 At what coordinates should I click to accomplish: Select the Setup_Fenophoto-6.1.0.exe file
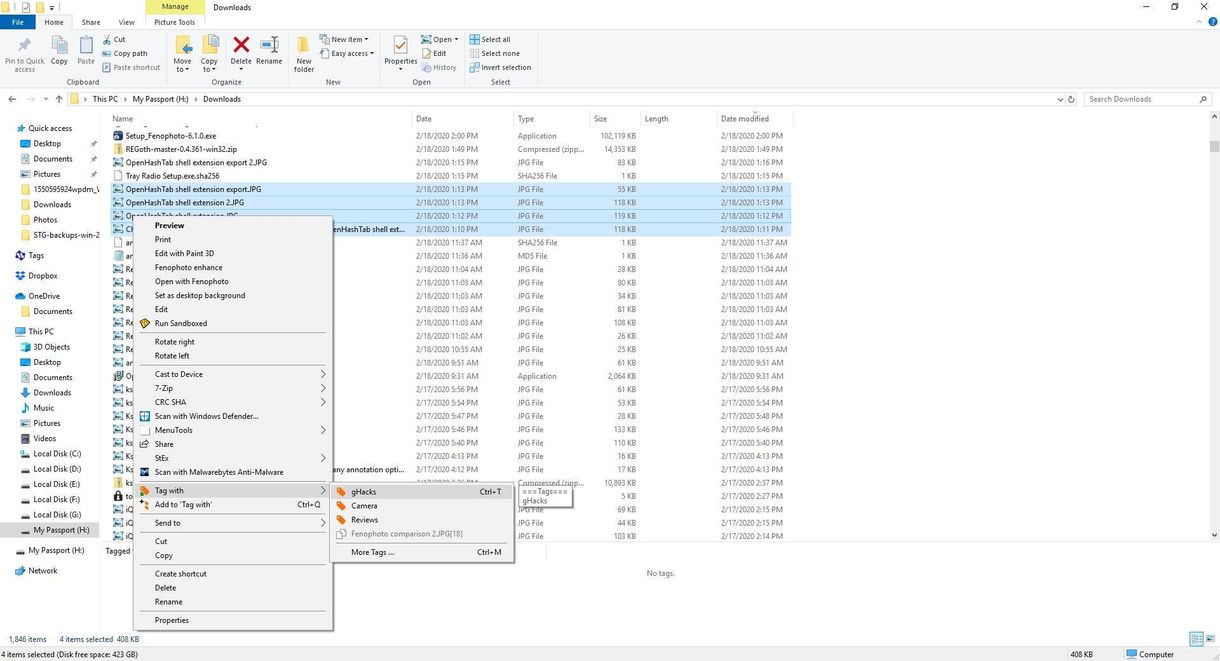171,135
